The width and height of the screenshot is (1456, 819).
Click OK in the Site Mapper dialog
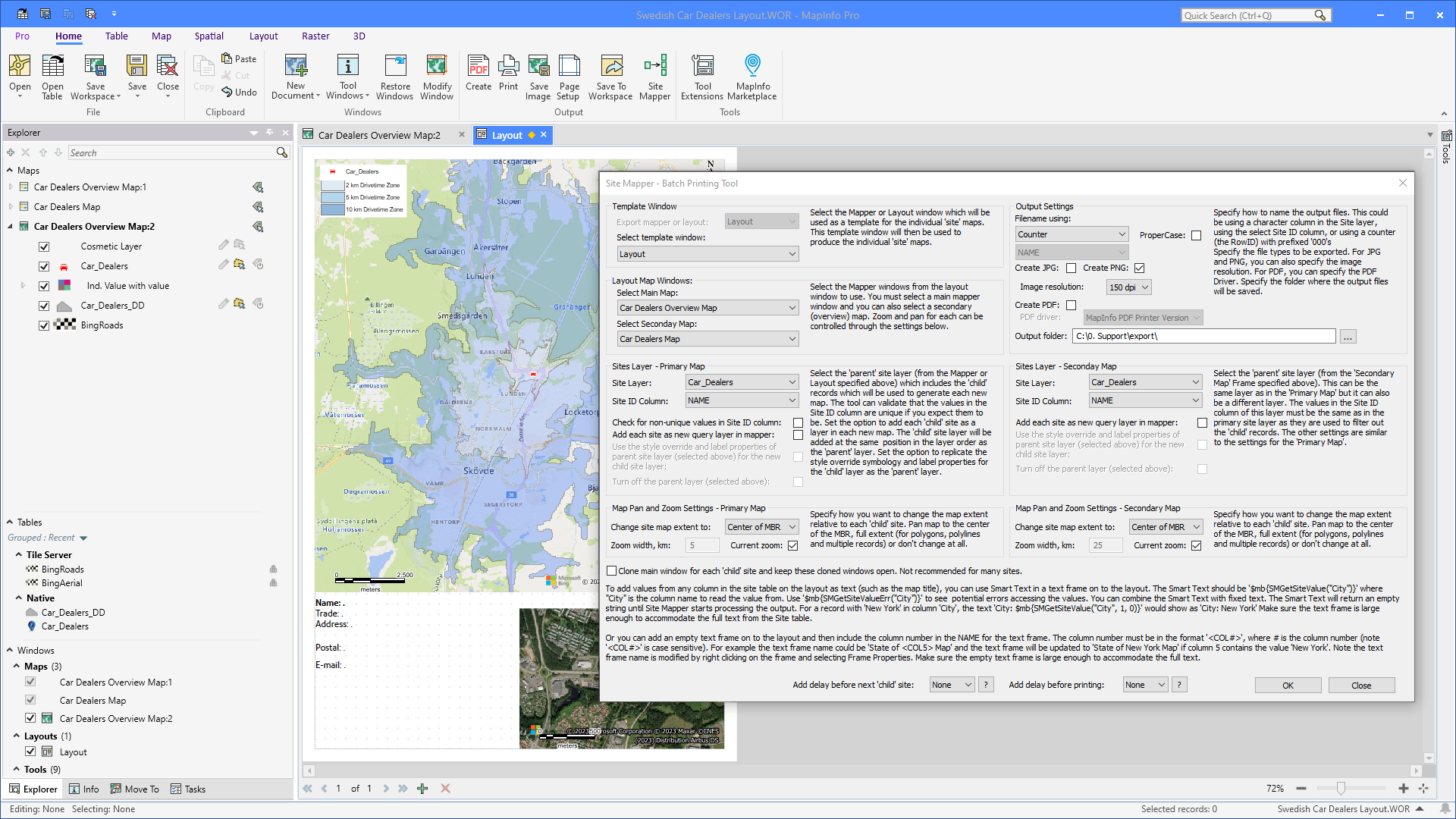[x=1287, y=685]
